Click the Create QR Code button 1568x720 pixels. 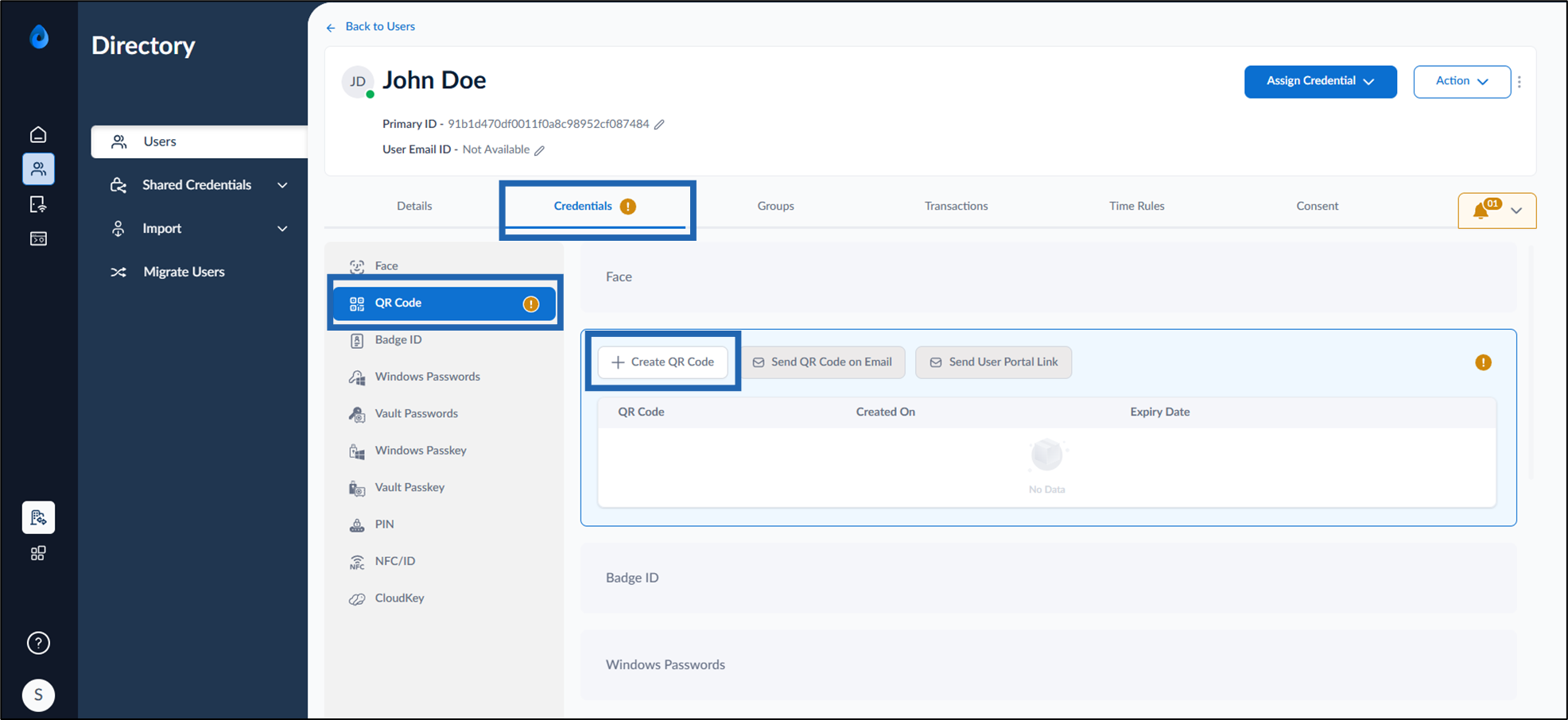pyautogui.click(x=662, y=362)
